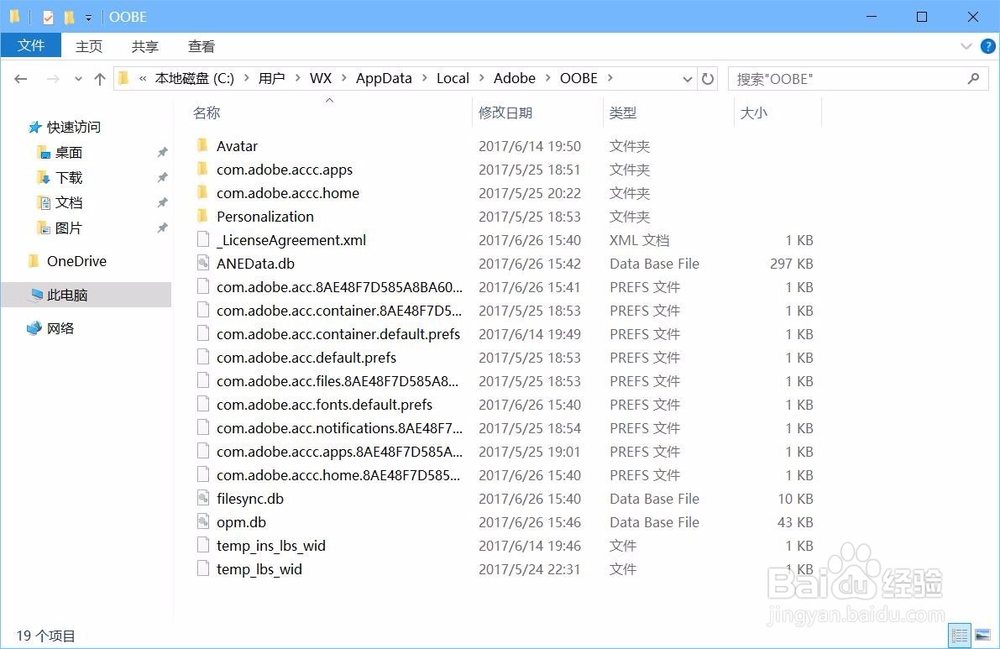Select the com.adobe.acc.fonts.default.prefs file name

(324, 405)
